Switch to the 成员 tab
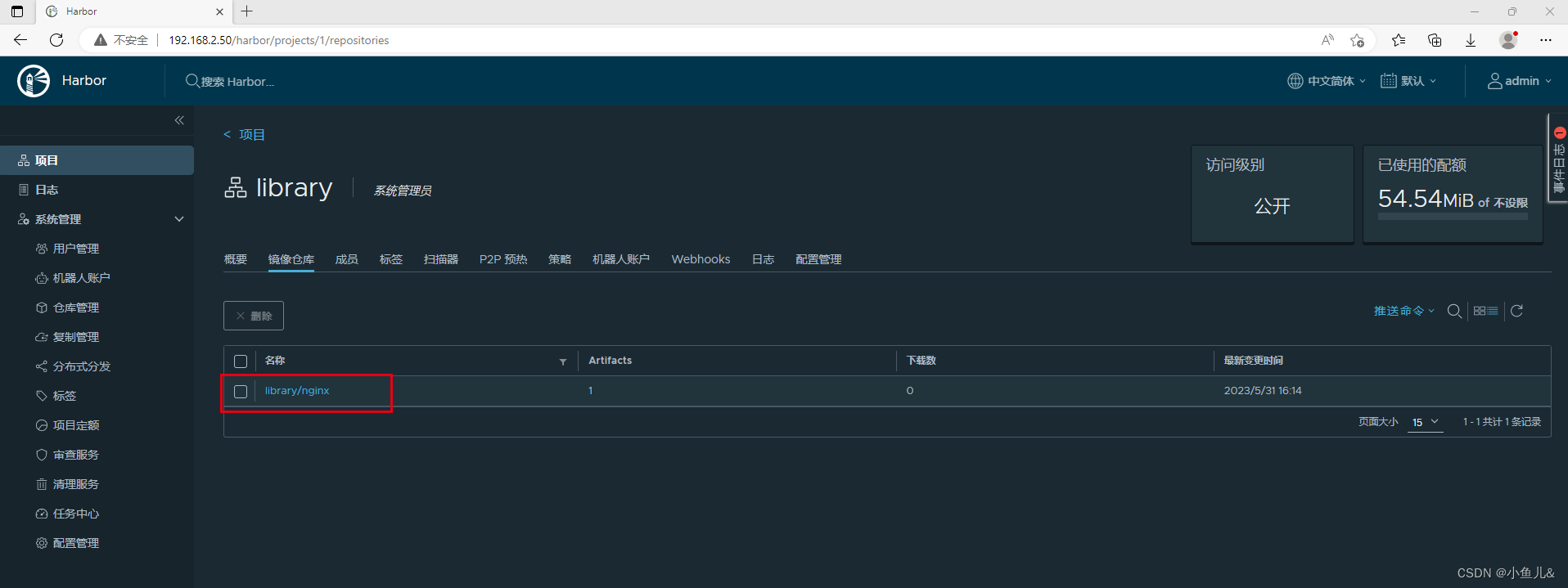 point(347,259)
